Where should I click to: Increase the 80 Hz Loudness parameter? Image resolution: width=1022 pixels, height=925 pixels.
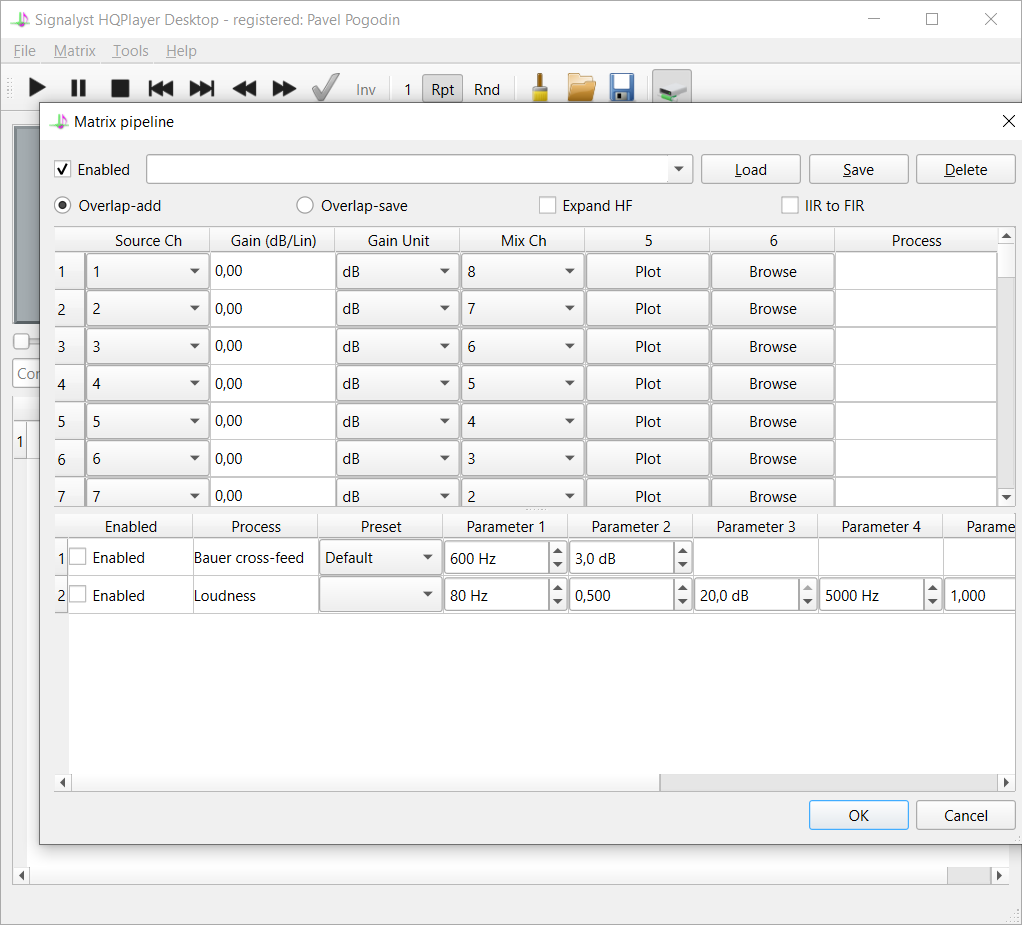tap(557, 587)
